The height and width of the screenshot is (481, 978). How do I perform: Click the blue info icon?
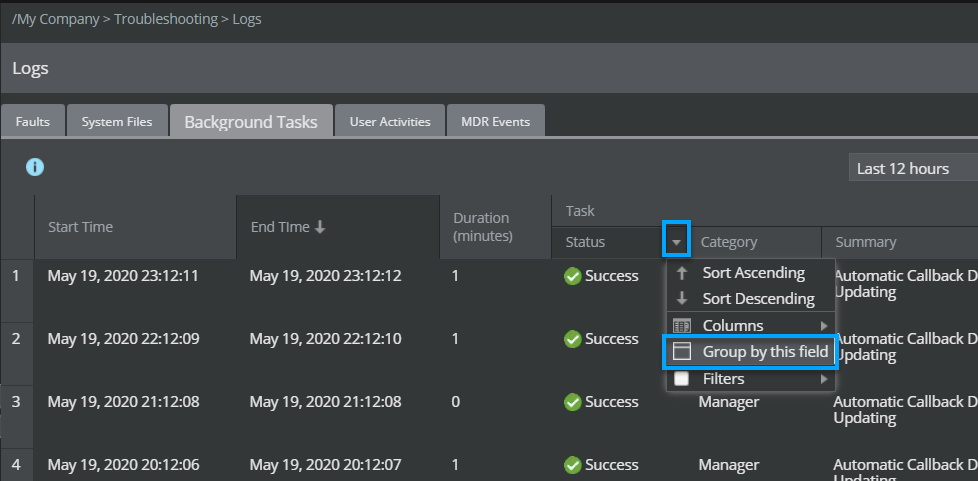[x=35, y=167]
